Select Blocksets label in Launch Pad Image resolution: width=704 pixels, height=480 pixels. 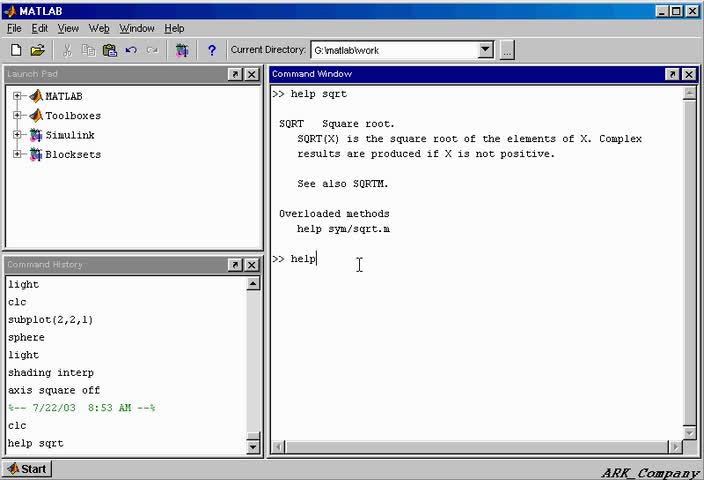point(73,155)
